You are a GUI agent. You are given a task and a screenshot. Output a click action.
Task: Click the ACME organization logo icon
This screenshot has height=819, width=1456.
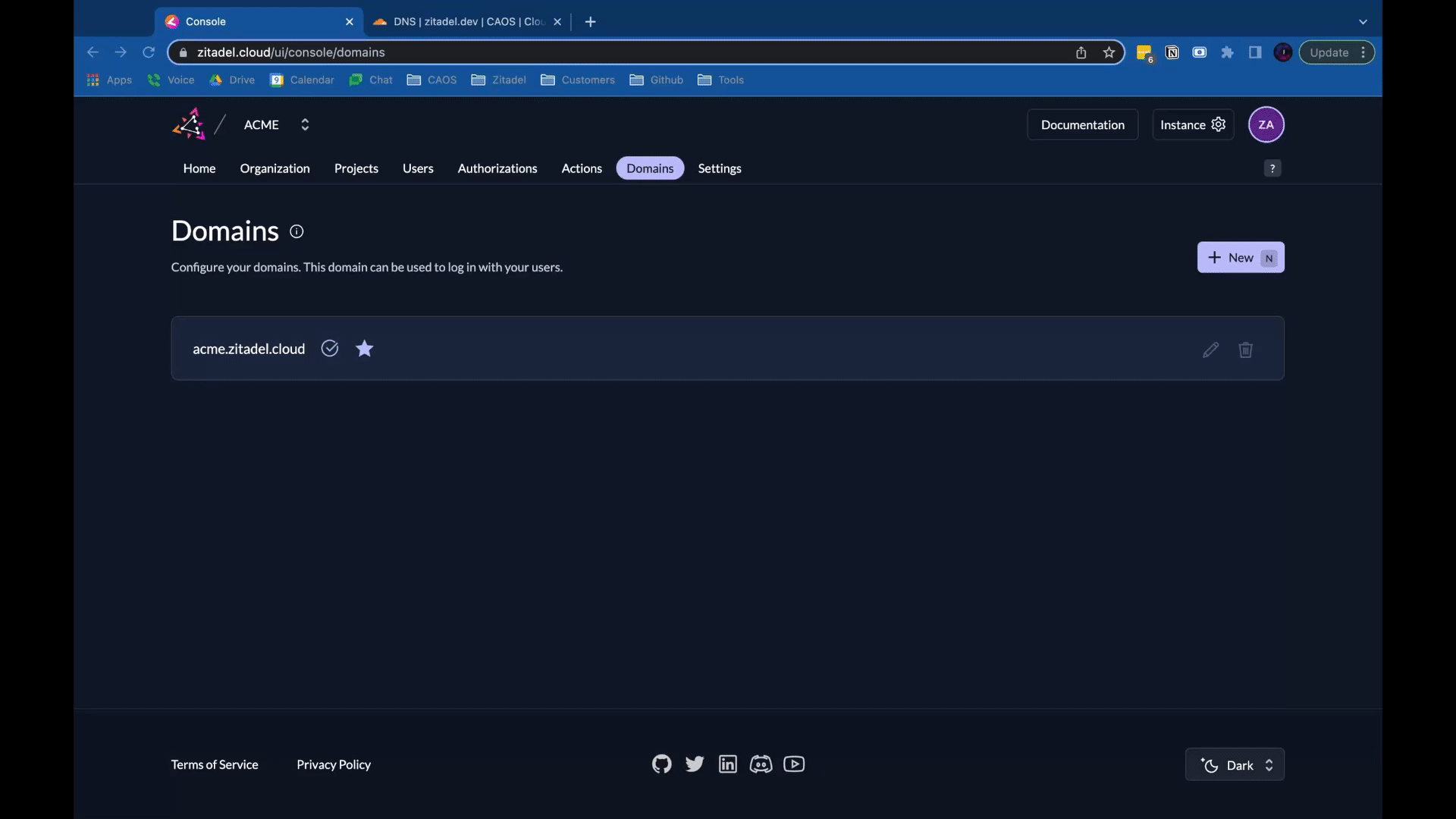pyautogui.click(x=188, y=123)
